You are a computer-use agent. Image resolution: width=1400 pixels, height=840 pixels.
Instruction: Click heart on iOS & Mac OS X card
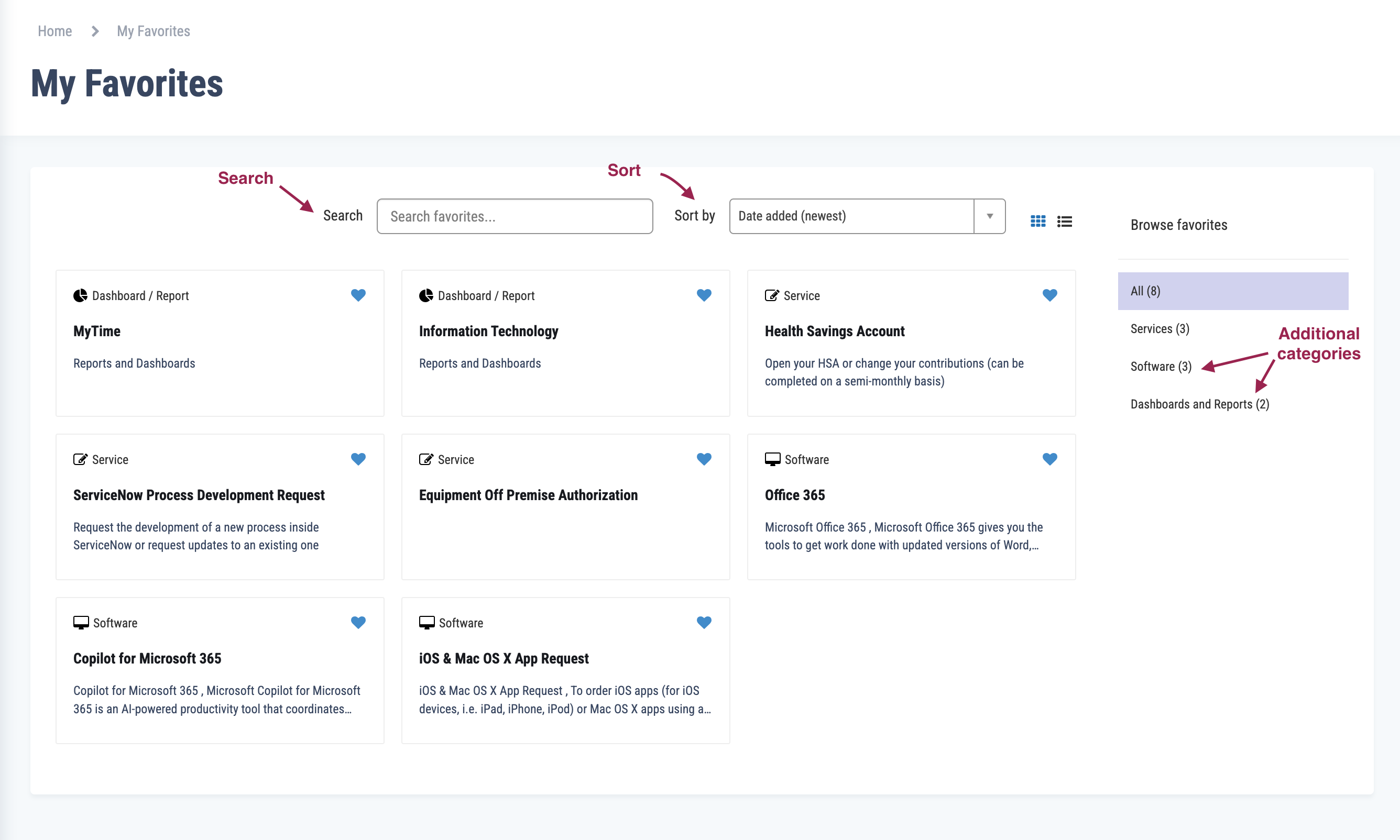(703, 623)
